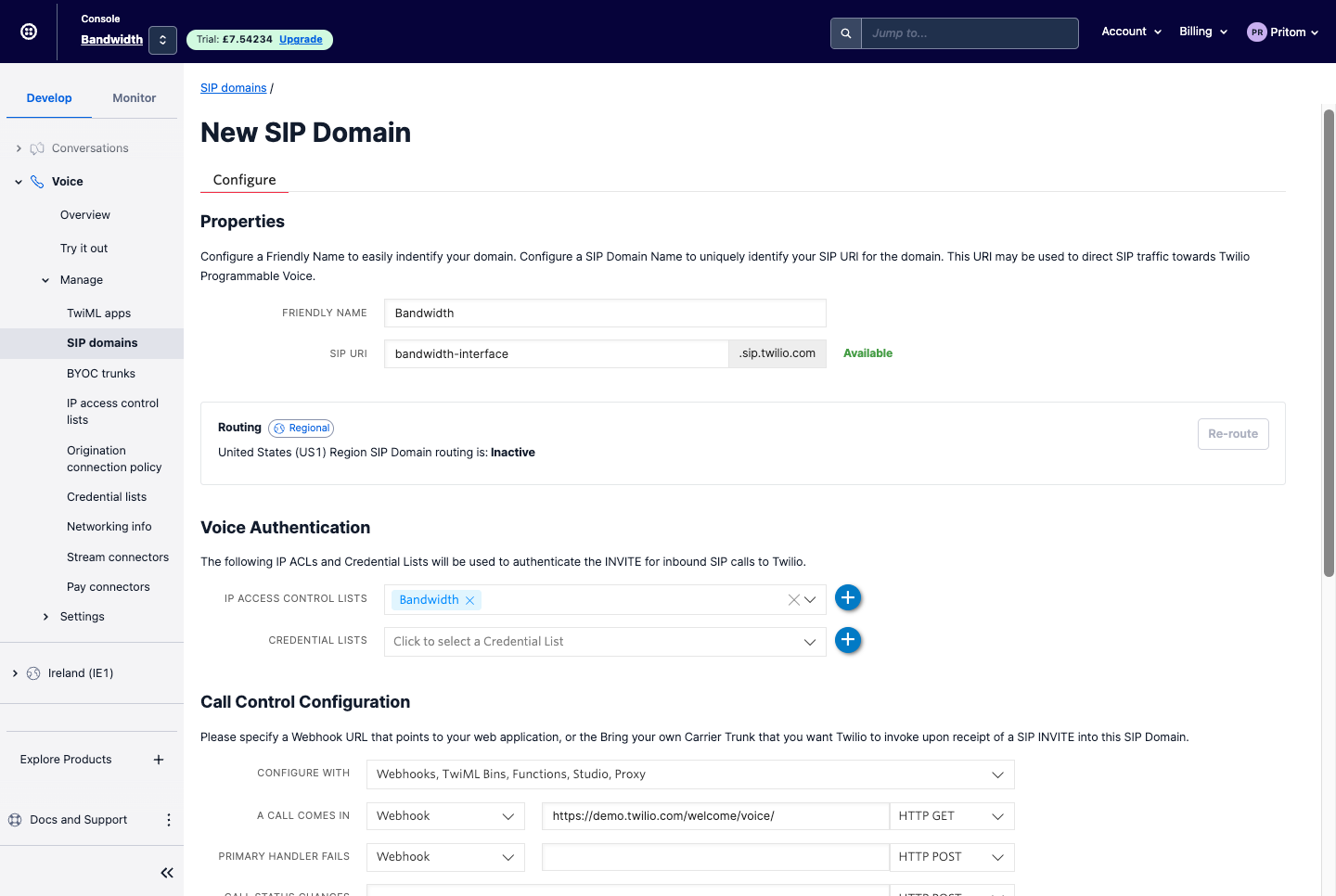
Task: Open the Configure With dropdown
Action: click(690, 774)
